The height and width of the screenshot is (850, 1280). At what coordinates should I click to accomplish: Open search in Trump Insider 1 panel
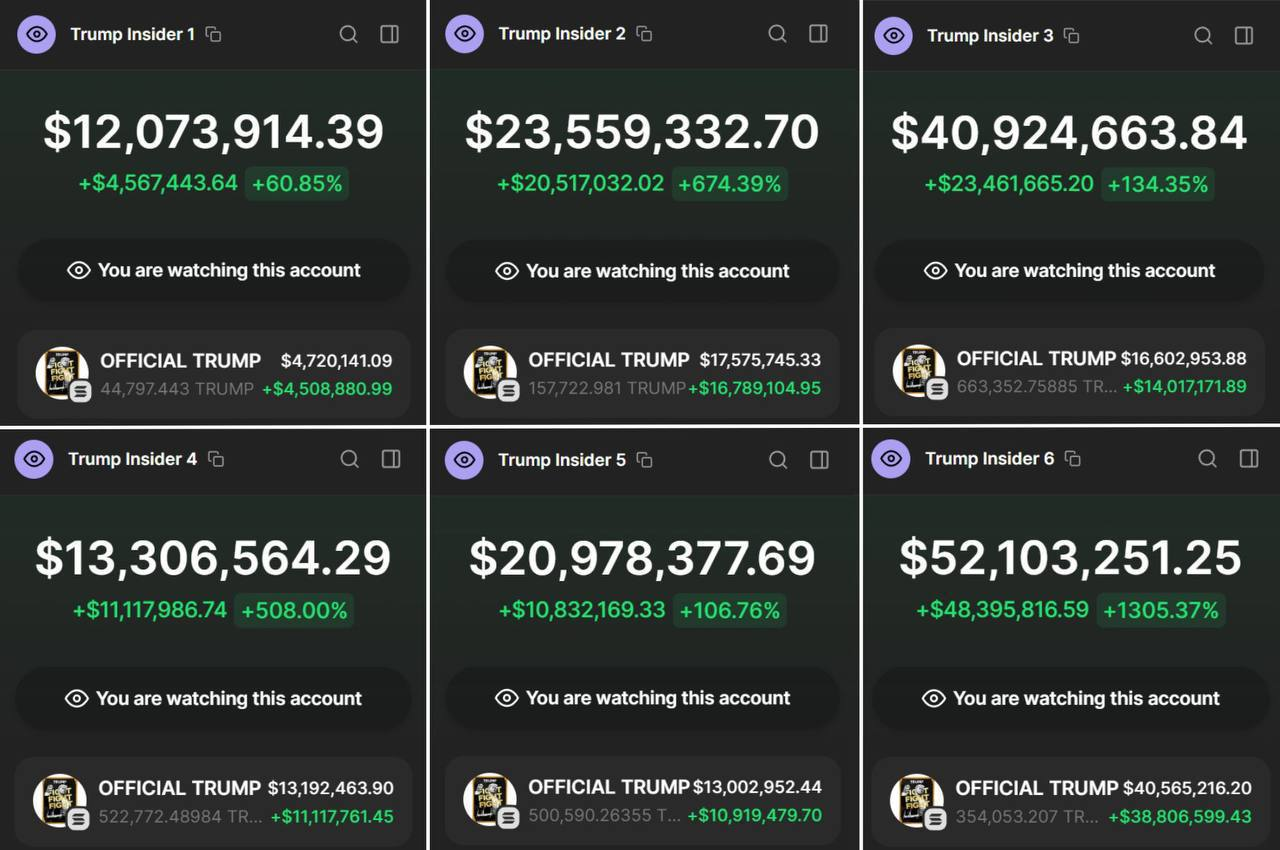tap(348, 34)
